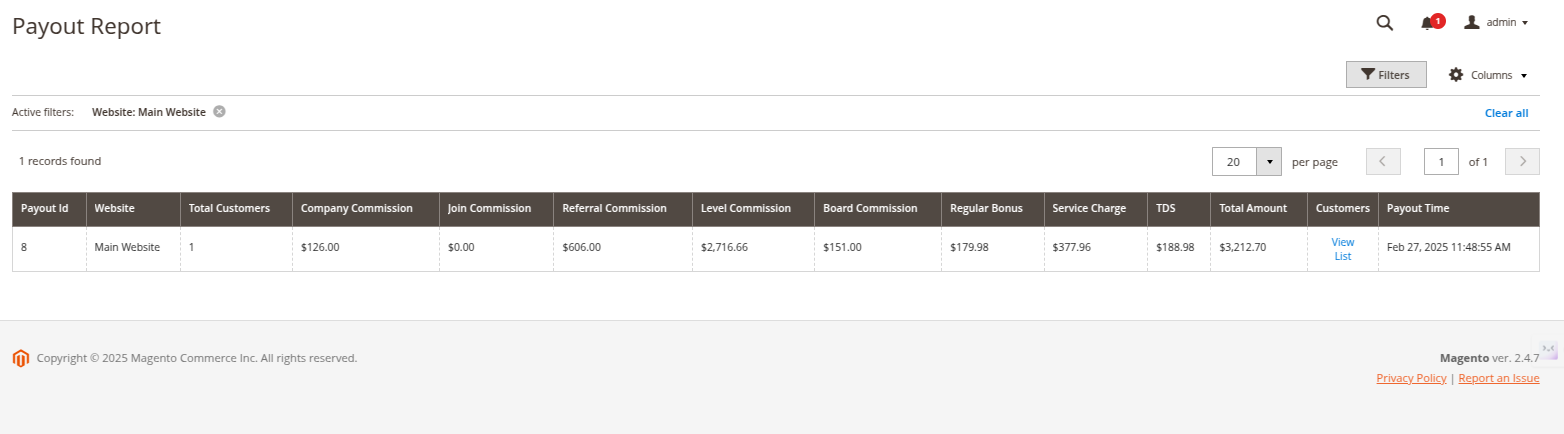Go to previous page arrow
Viewport: 1564px width, 434px height.
(1383, 161)
